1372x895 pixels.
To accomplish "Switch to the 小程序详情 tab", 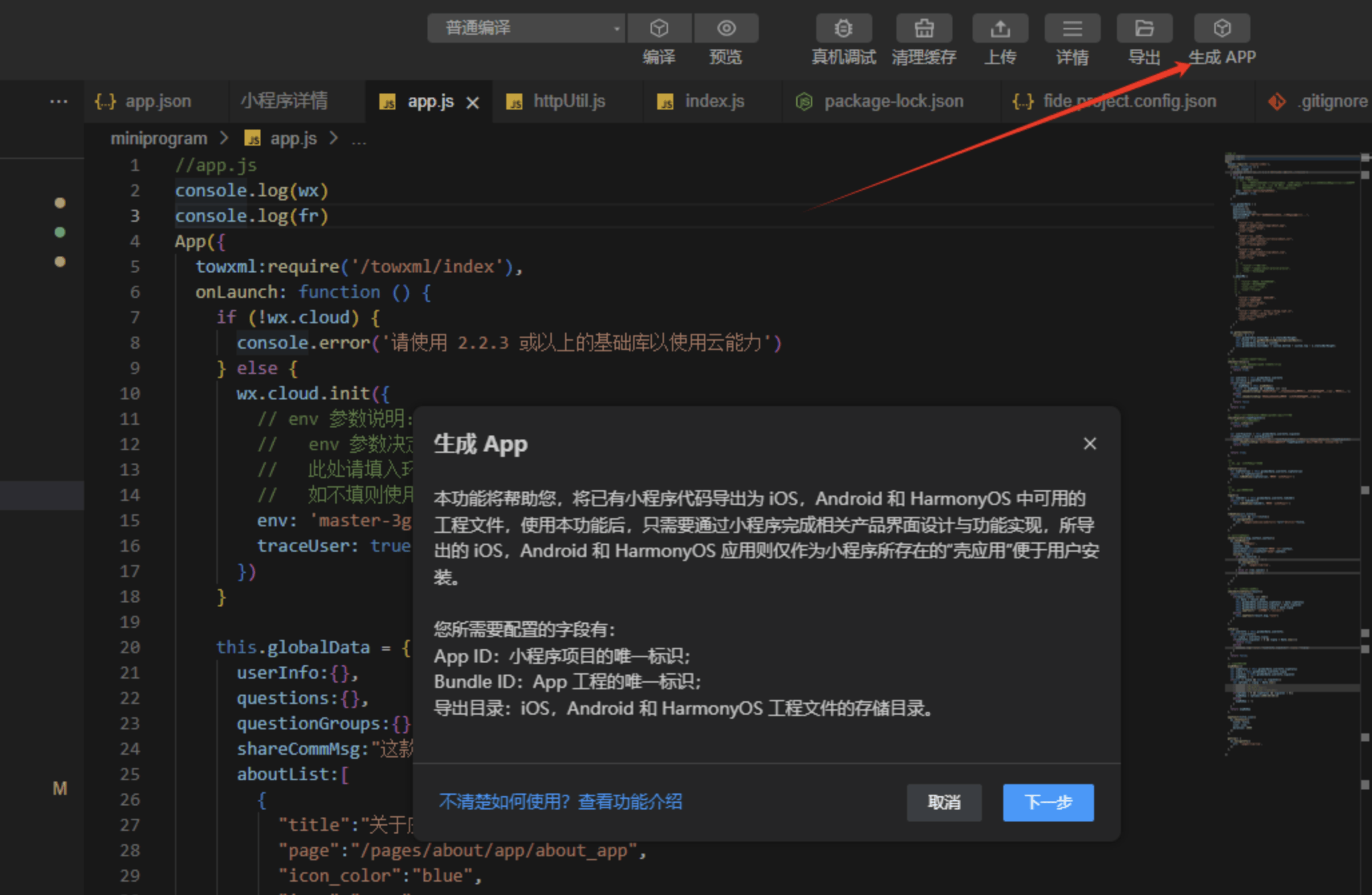I will pos(284,102).
